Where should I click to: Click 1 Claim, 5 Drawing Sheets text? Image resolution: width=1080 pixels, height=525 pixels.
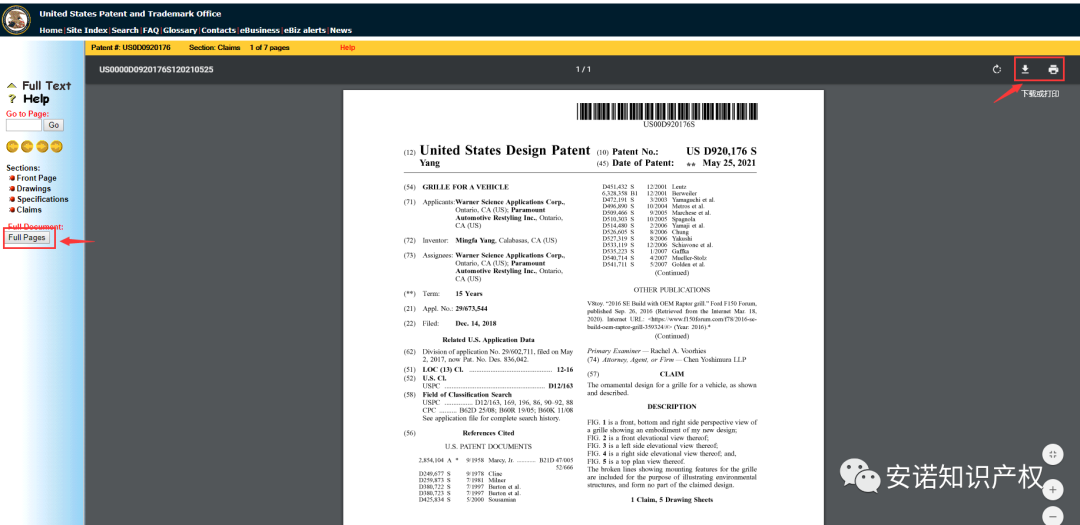[672, 498]
